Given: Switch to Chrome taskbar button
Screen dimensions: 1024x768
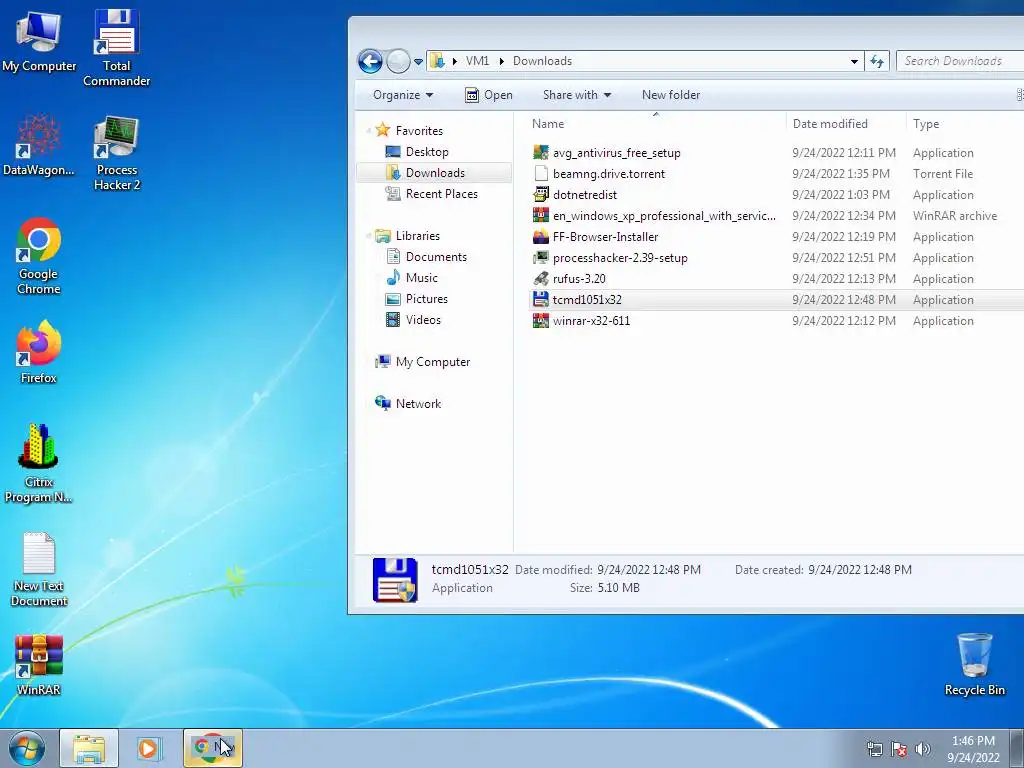Looking at the screenshot, I should (213, 748).
